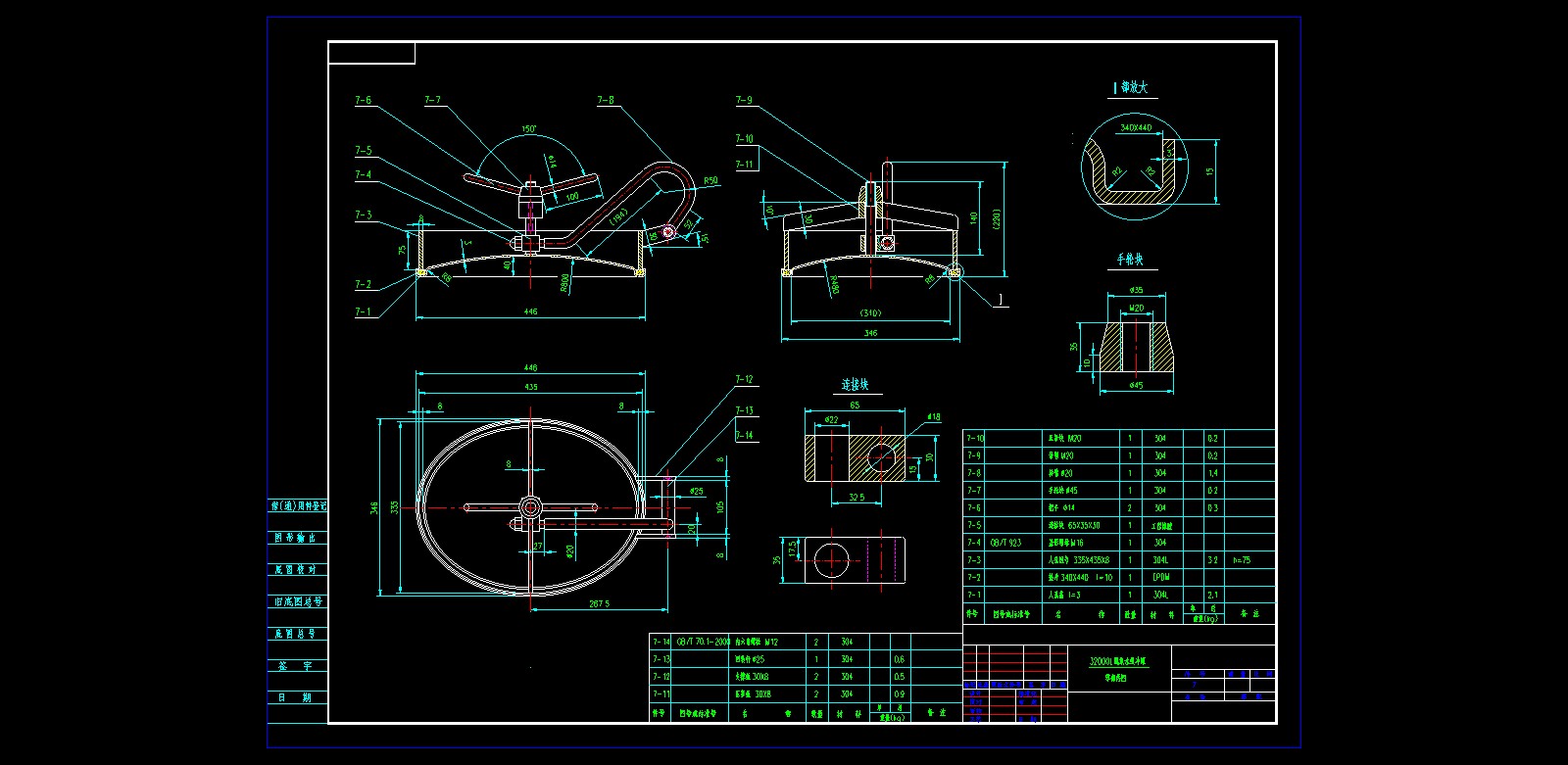Click the center hub of oval plan view
The image size is (1568, 765).
point(530,506)
